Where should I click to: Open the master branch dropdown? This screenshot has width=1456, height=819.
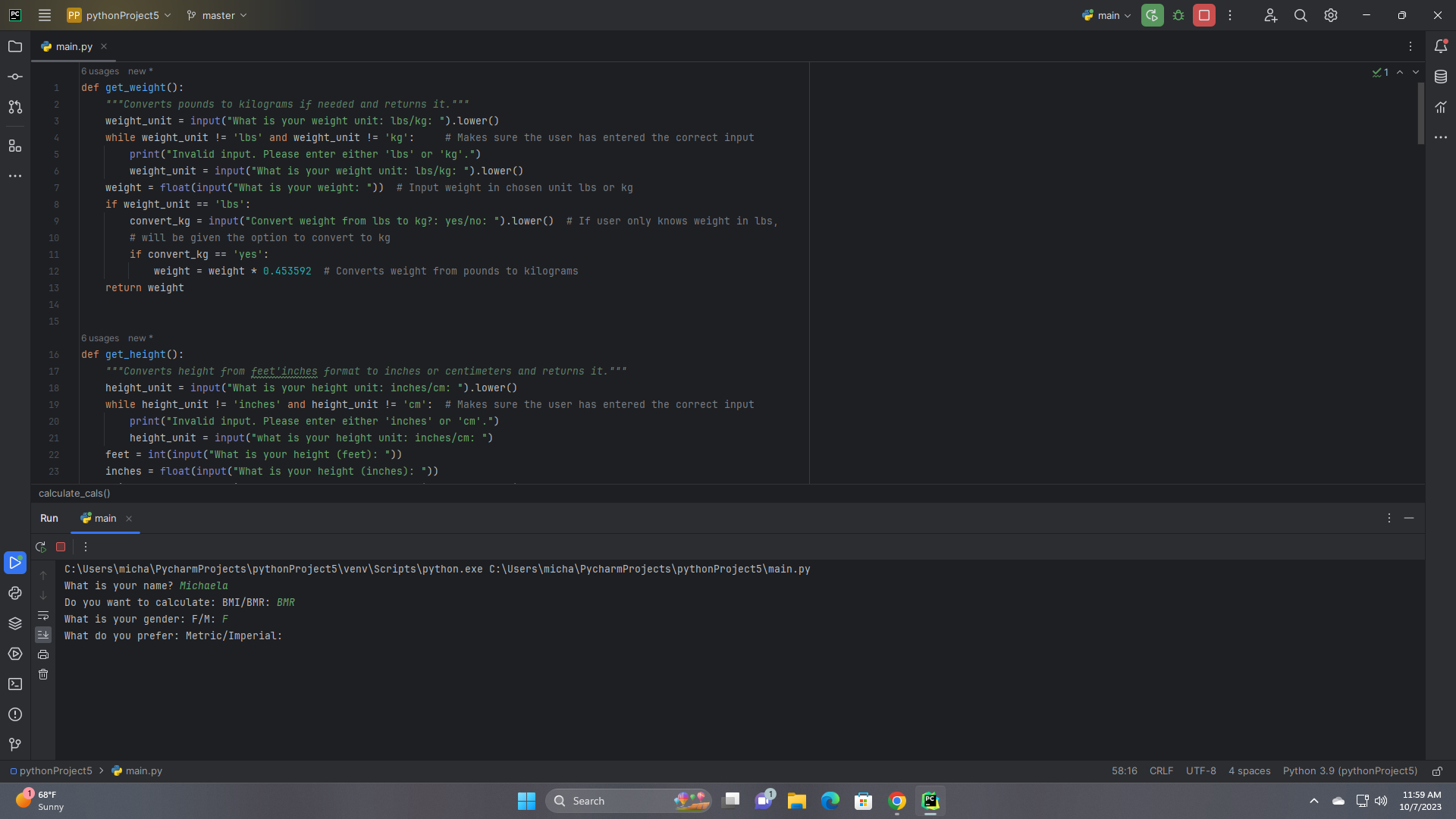pyautogui.click(x=218, y=15)
